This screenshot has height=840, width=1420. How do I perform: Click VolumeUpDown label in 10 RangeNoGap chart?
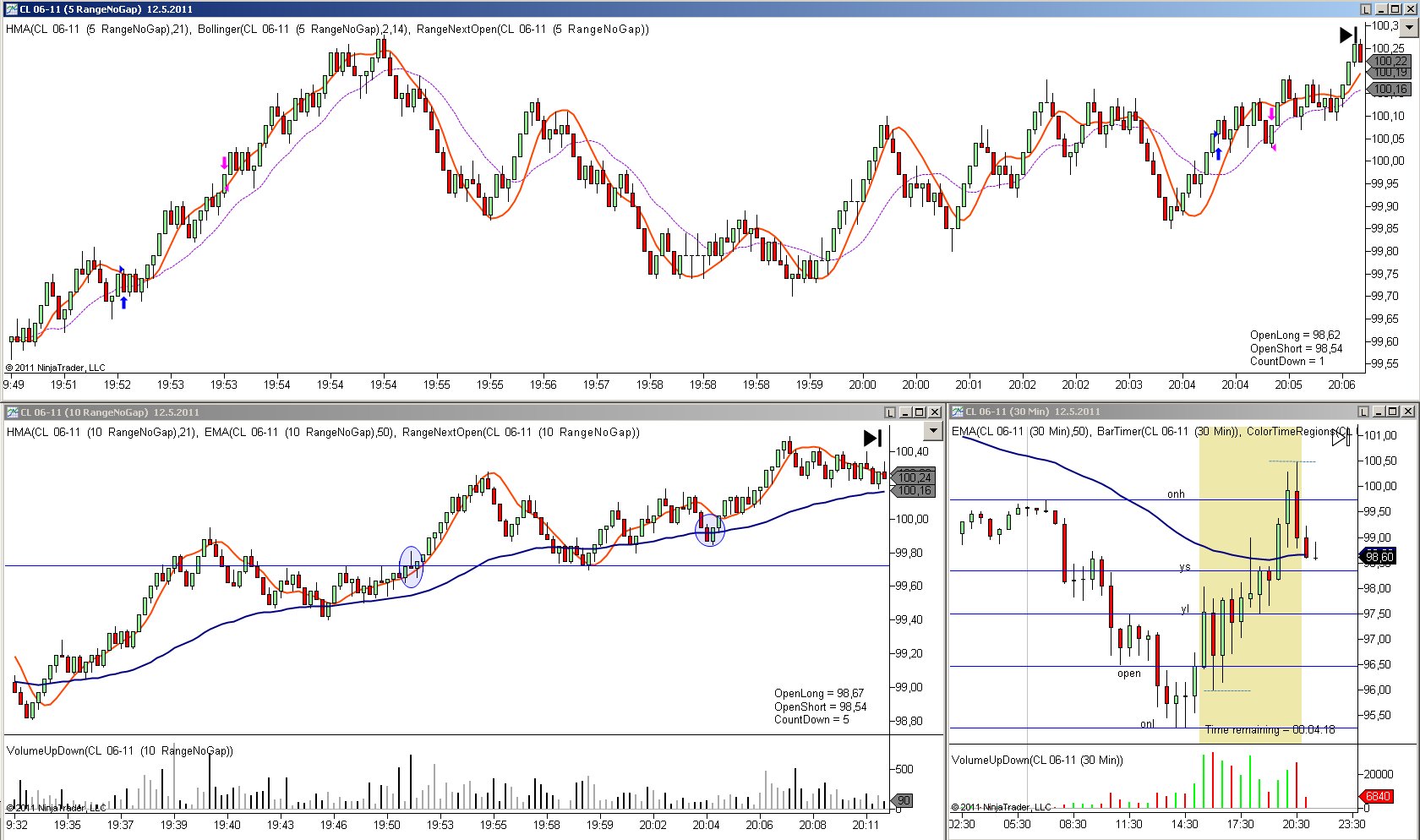119,750
